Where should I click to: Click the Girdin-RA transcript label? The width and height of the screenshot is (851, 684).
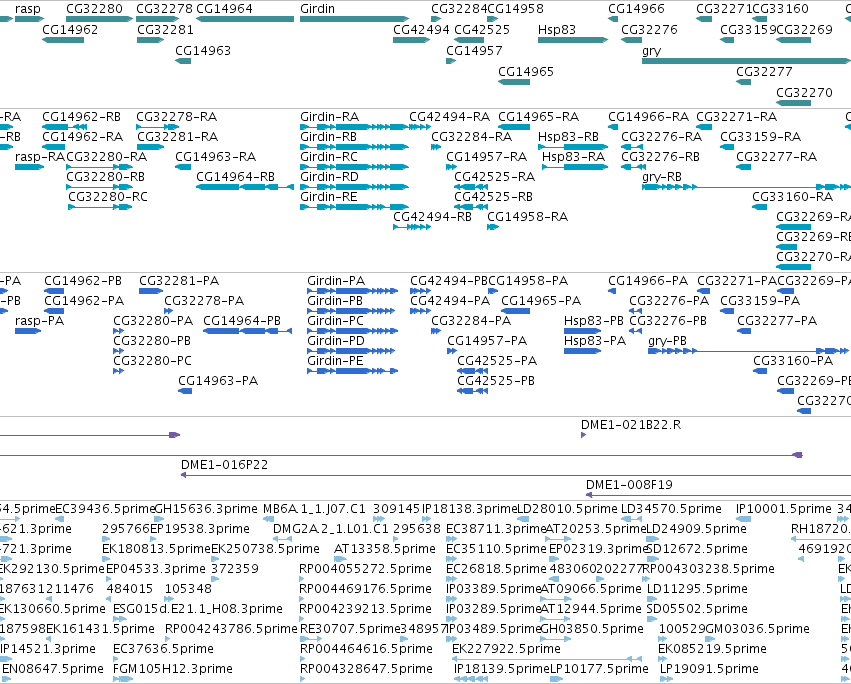click(329, 117)
